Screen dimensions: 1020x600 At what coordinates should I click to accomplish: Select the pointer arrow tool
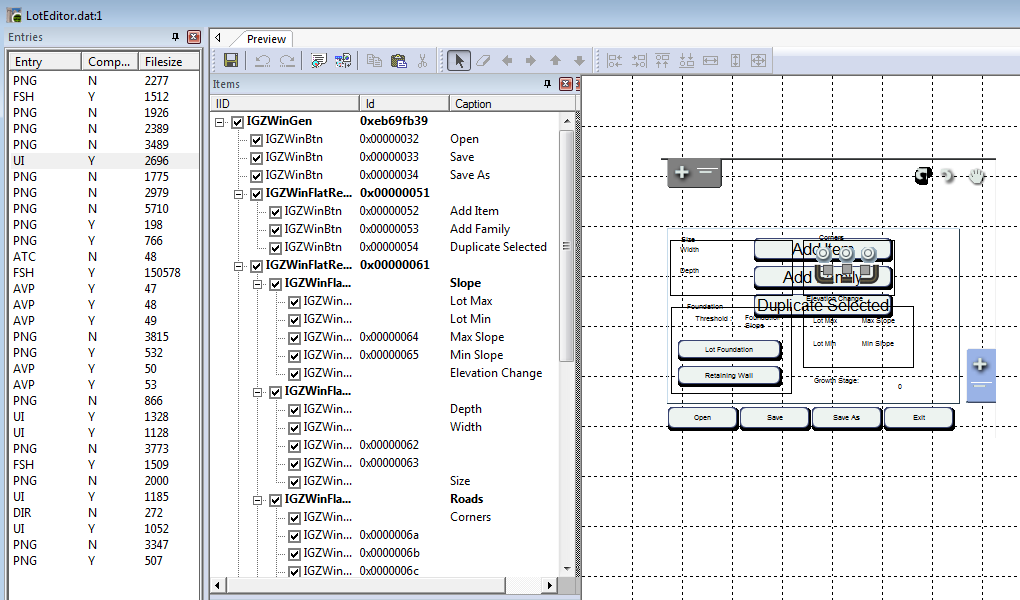coord(459,61)
